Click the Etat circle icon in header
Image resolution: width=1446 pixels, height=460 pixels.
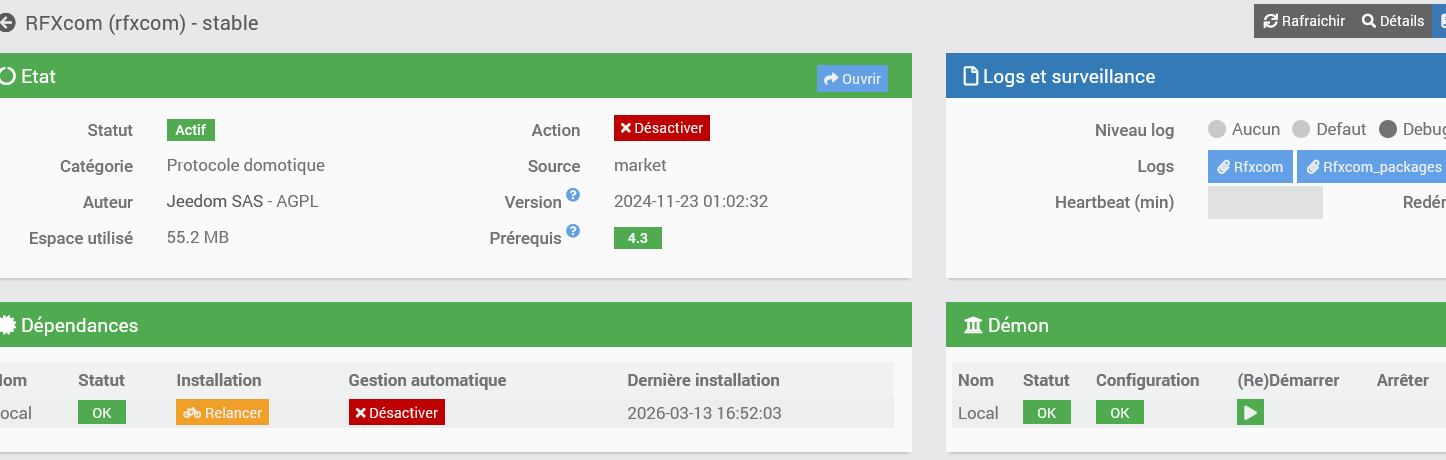pos(8,76)
